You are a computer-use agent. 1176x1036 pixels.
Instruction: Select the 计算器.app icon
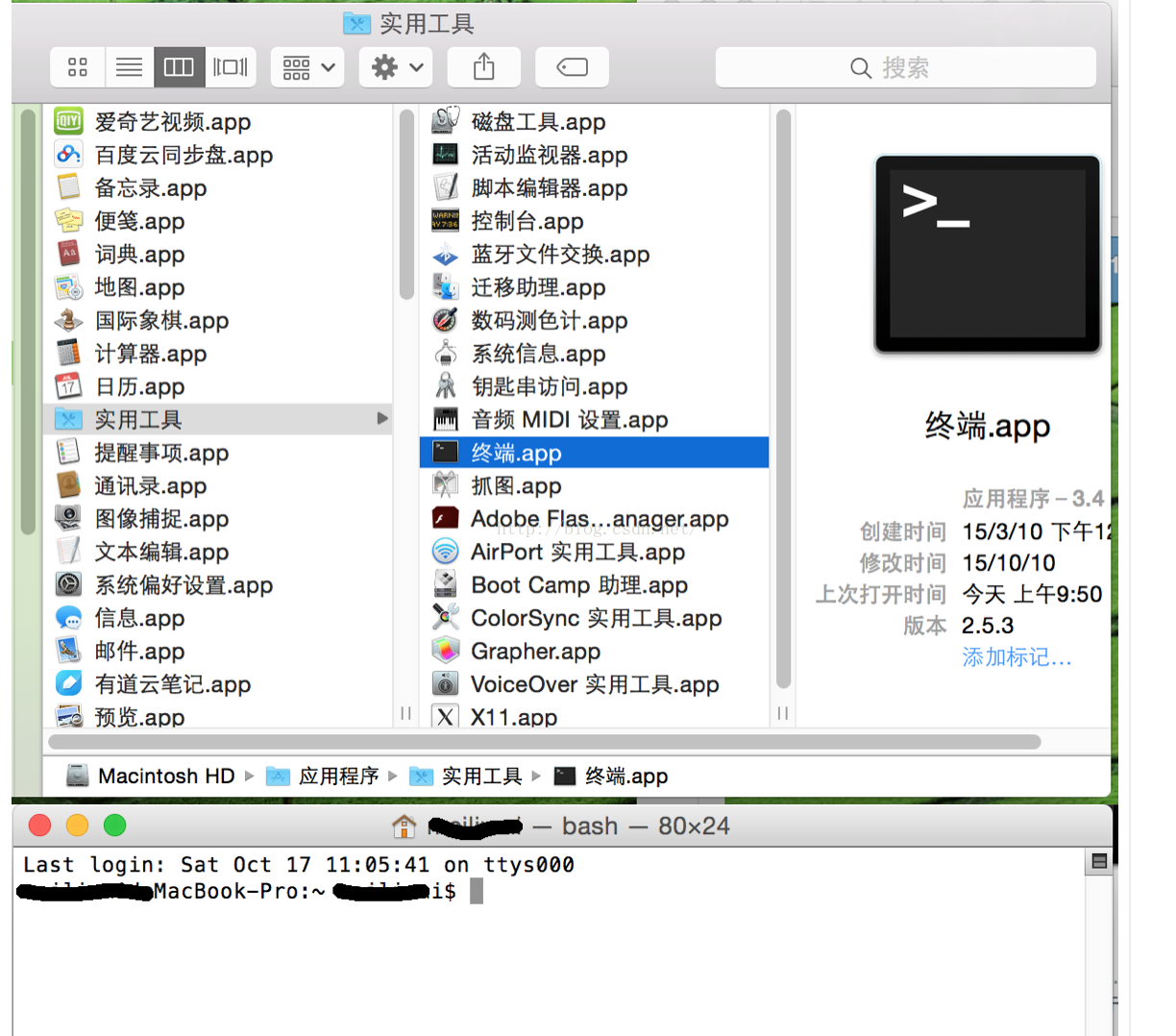pos(68,353)
